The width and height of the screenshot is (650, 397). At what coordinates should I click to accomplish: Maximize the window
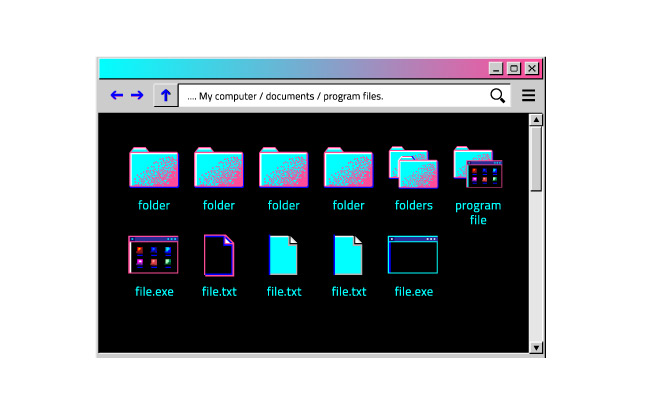[514, 68]
